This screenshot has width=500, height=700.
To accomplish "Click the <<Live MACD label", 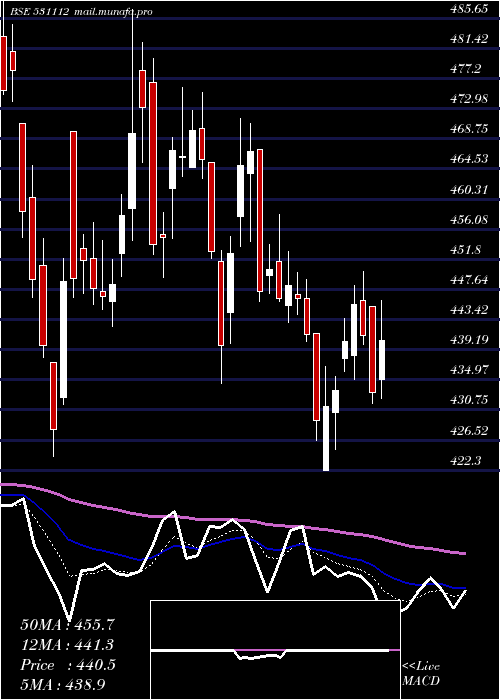I will 421,674.
